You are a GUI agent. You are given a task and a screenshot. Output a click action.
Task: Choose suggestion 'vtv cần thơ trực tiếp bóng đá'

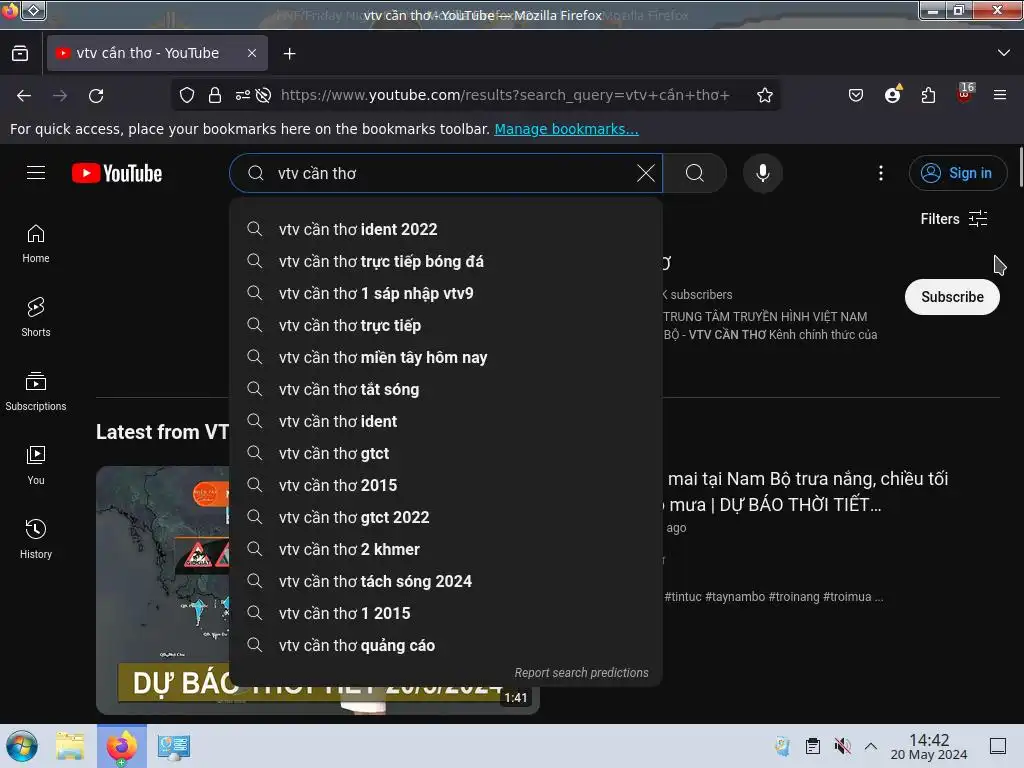click(446, 261)
